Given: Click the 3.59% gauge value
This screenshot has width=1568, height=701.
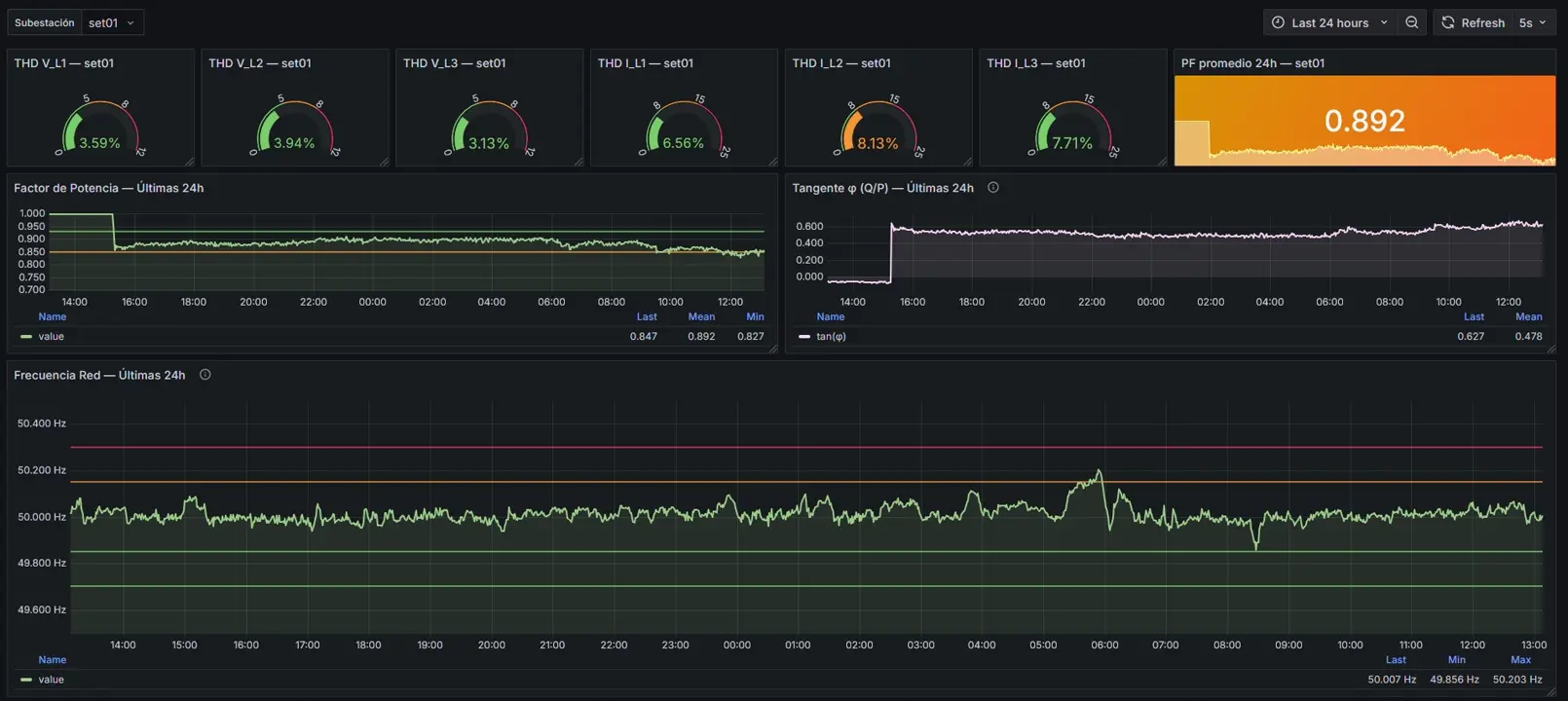Looking at the screenshot, I should coord(99,143).
